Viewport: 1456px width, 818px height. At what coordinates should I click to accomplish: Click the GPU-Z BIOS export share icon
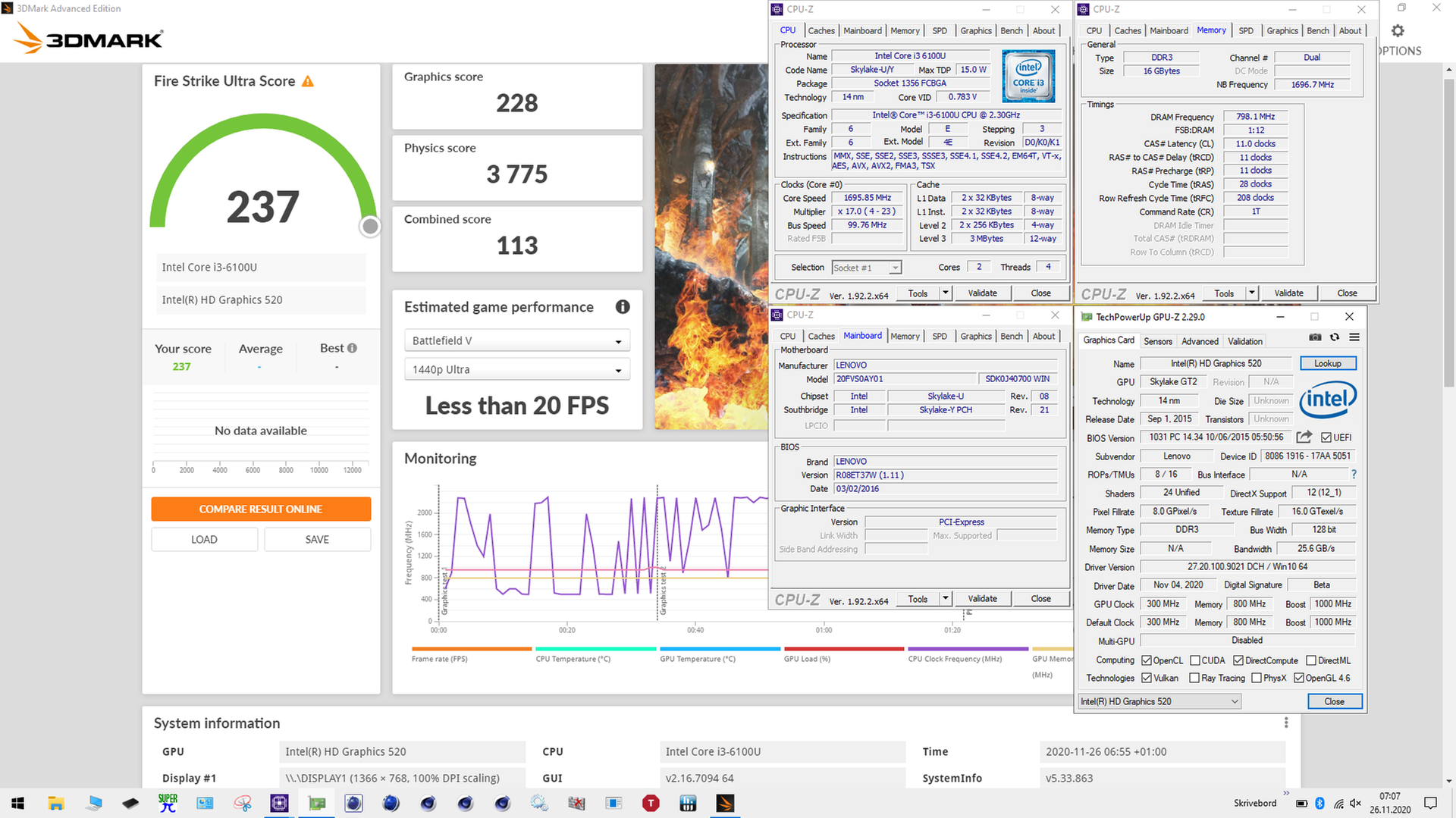tap(1304, 437)
